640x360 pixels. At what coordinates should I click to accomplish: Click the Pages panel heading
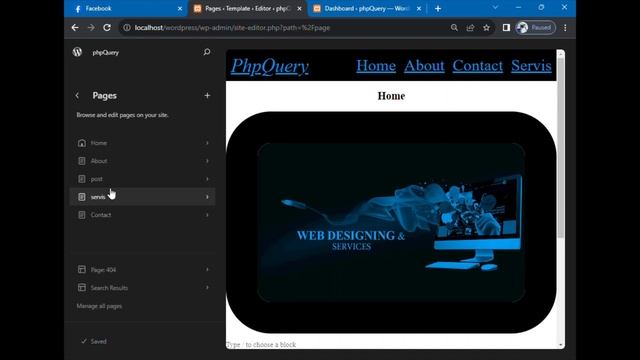click(x=104, y=96)
